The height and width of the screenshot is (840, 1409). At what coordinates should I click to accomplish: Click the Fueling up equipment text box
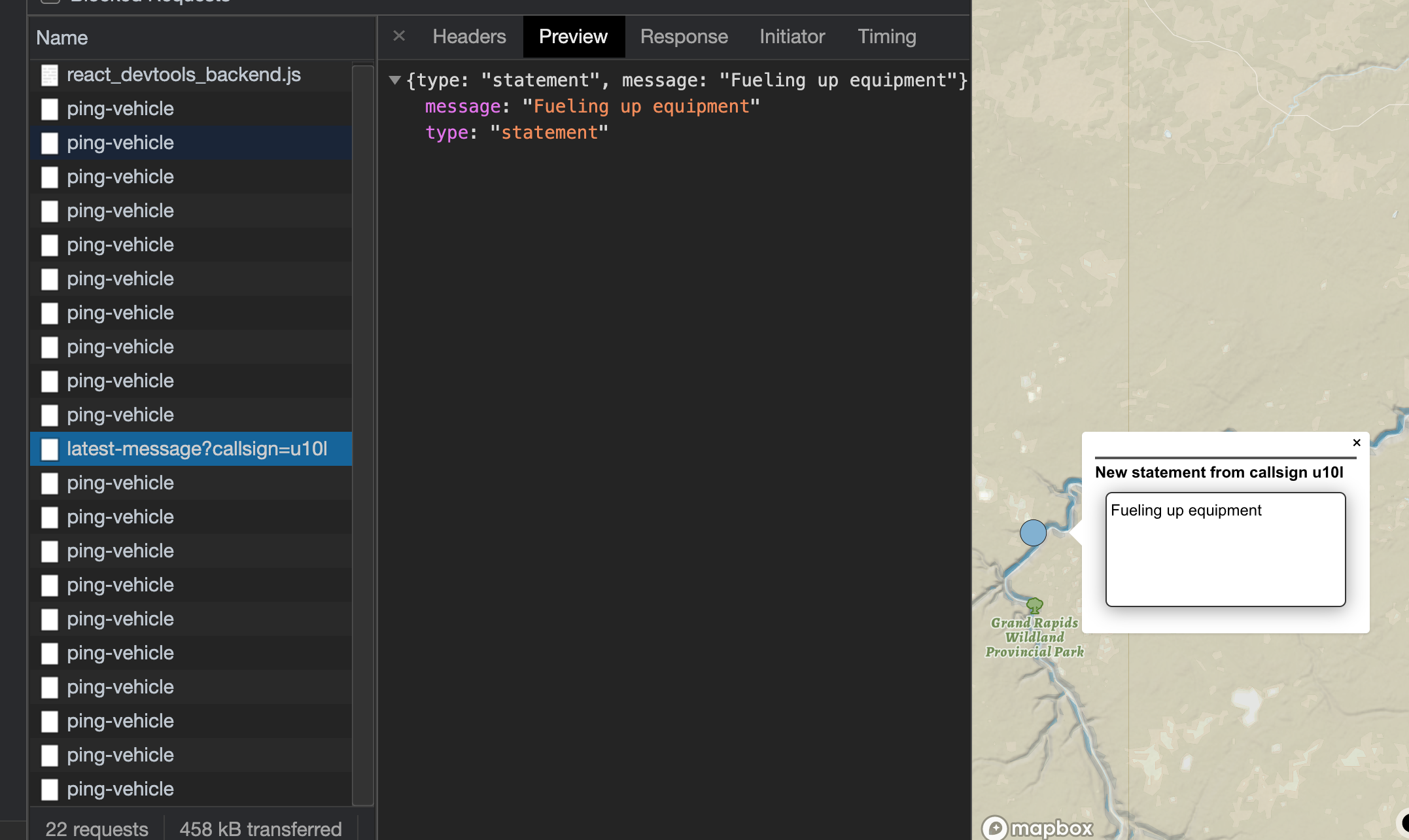[1225, 550]
